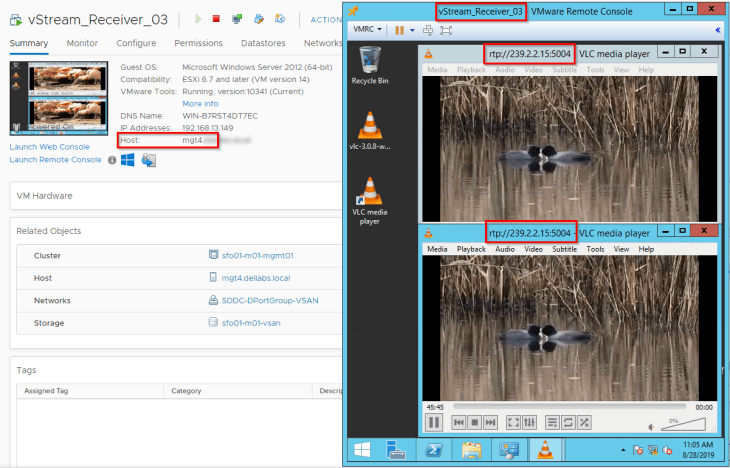The image size is (730, 468).
Task: Click the red Power Off VM icon
Action: 216,19
